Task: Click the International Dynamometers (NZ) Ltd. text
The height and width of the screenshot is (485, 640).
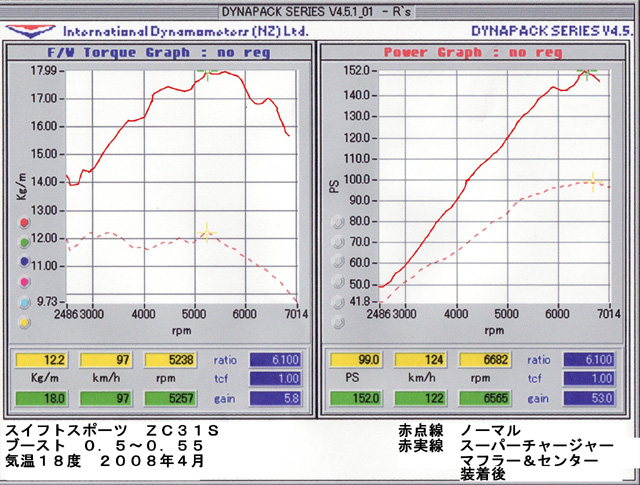Action: tap(186, 31)
